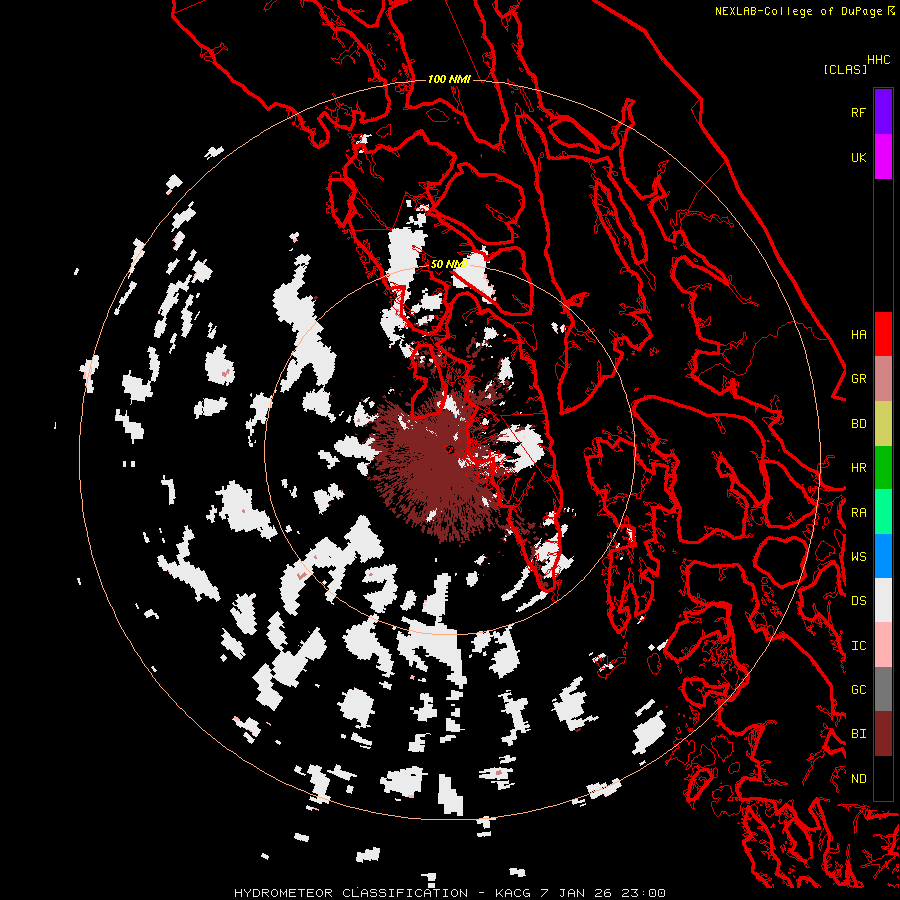Click the UK magenta legend swatch
900x900 pixels.
883,156
